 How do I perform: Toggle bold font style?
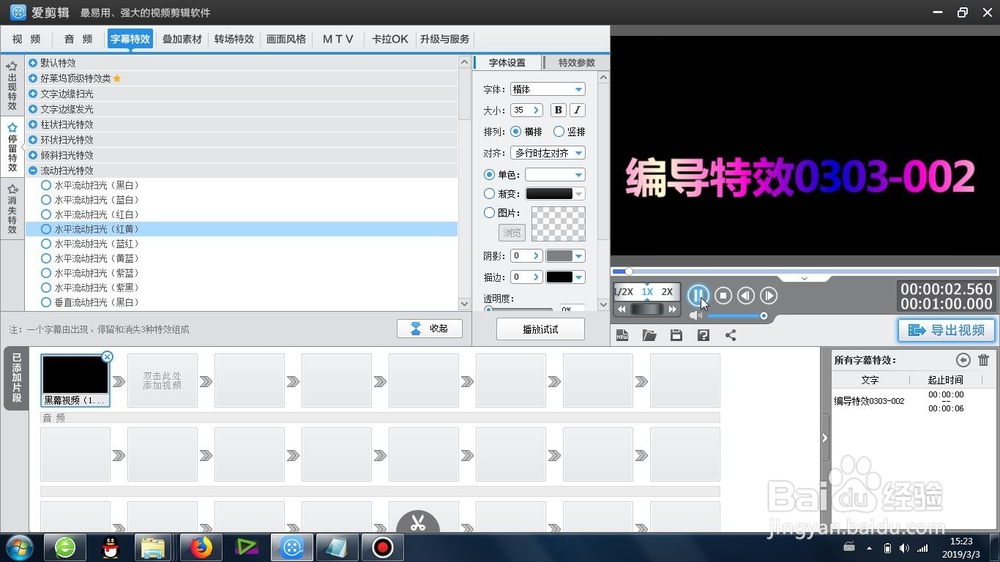click(558, 110)
